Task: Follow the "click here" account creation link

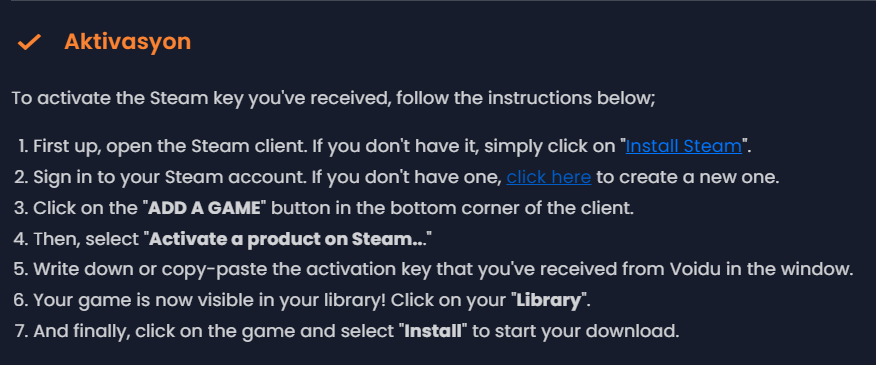Action: [549, 177]
